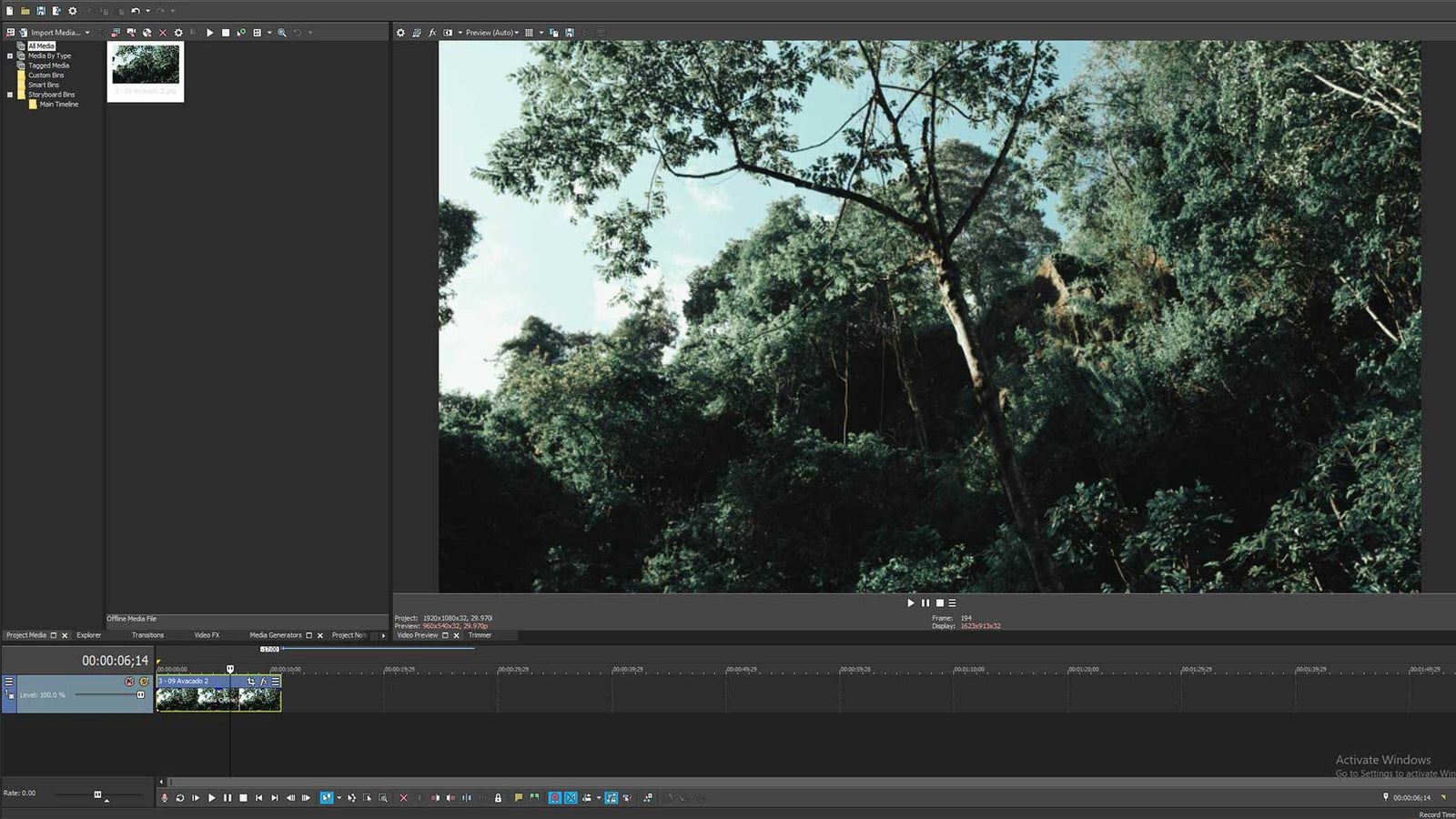This screenshot has width=1456, height=819.
Task: Remove selected media using the red X icon
Action: (162, 32)
